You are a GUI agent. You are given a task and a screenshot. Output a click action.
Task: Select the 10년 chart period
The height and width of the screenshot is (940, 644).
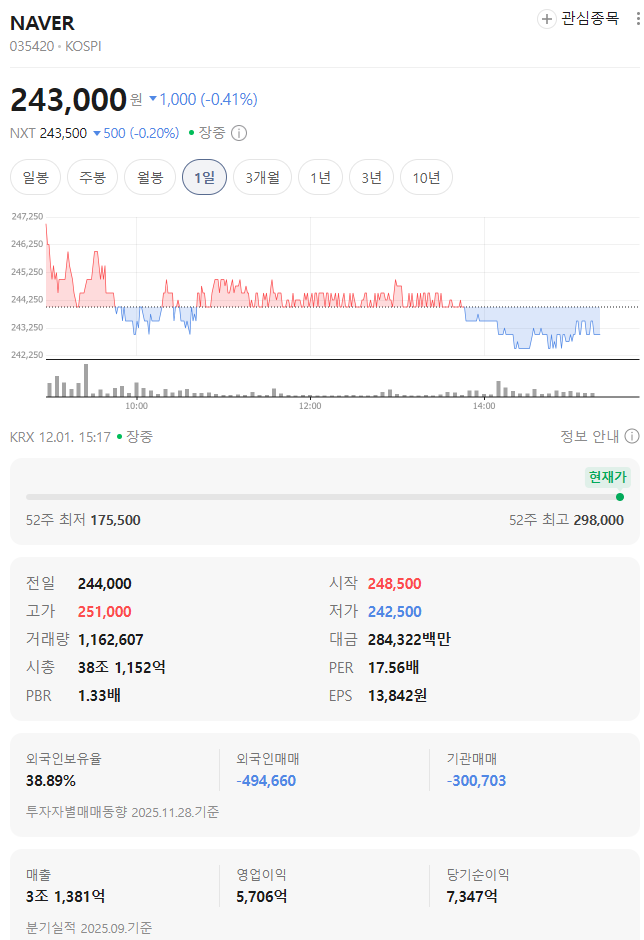[x=426, y=177]
